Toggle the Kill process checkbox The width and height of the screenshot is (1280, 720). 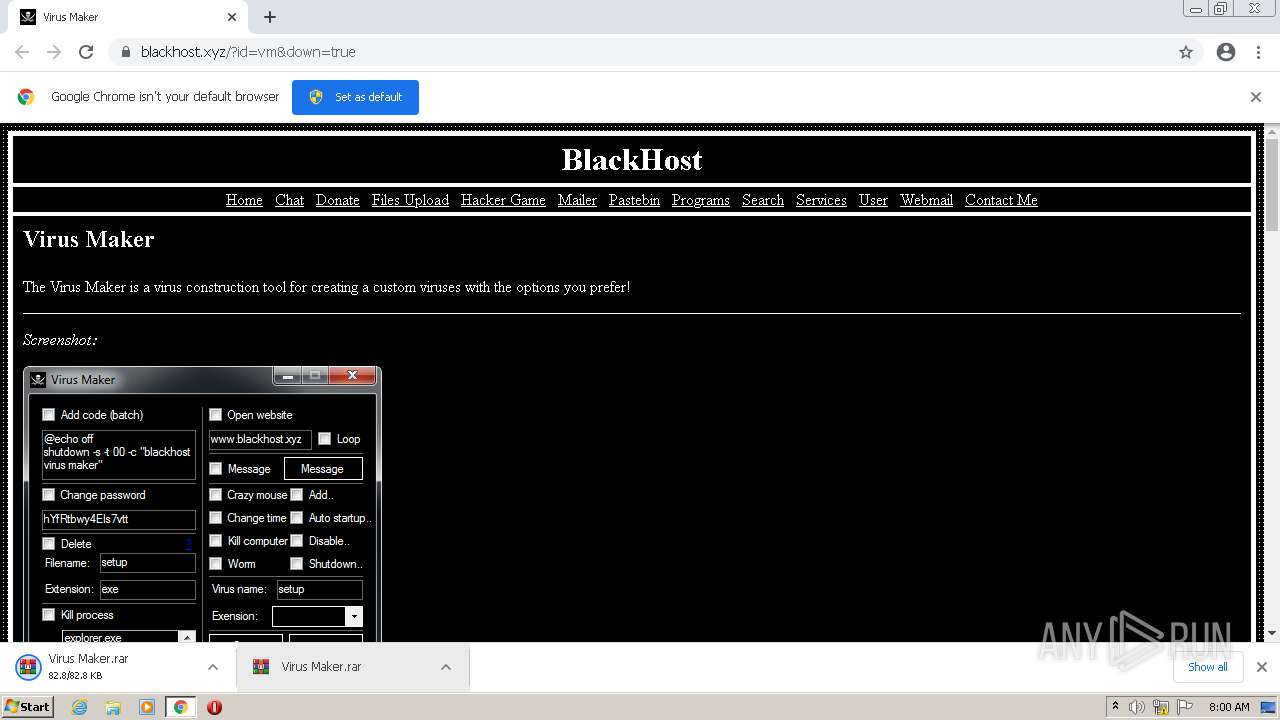pos(48,614)
